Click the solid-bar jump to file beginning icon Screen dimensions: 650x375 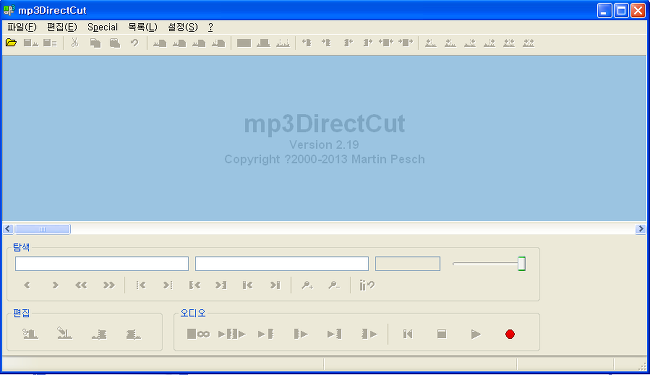click(x=247, y=285)
